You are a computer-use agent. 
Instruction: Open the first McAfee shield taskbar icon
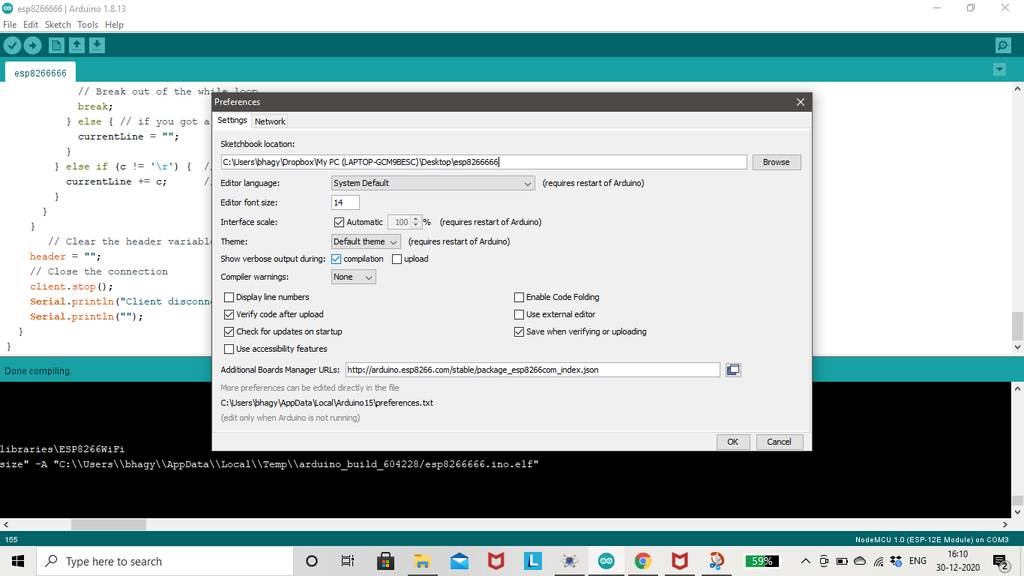click(496, 561)
